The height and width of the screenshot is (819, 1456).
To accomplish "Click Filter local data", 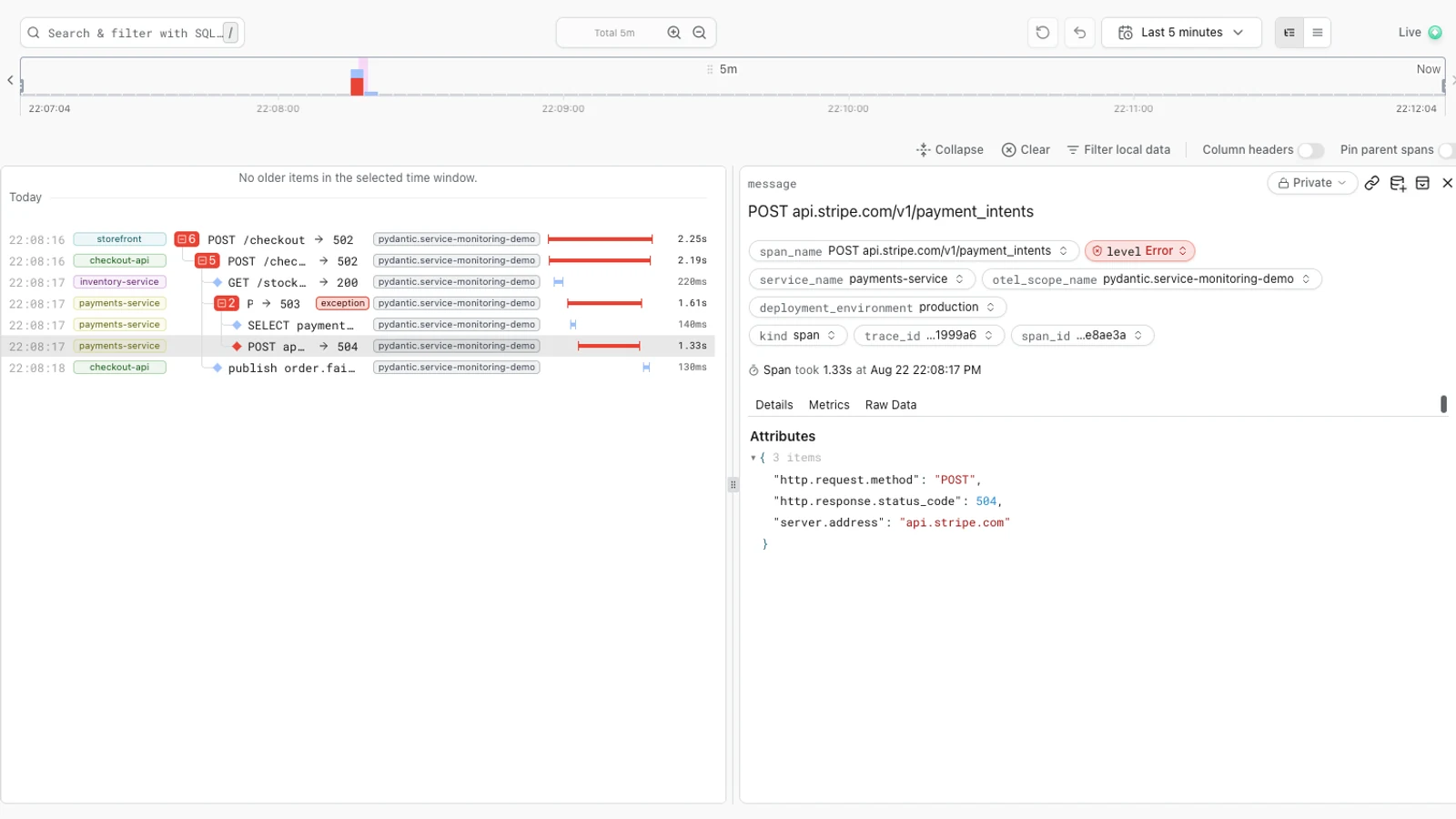I will coord(1118,150).
